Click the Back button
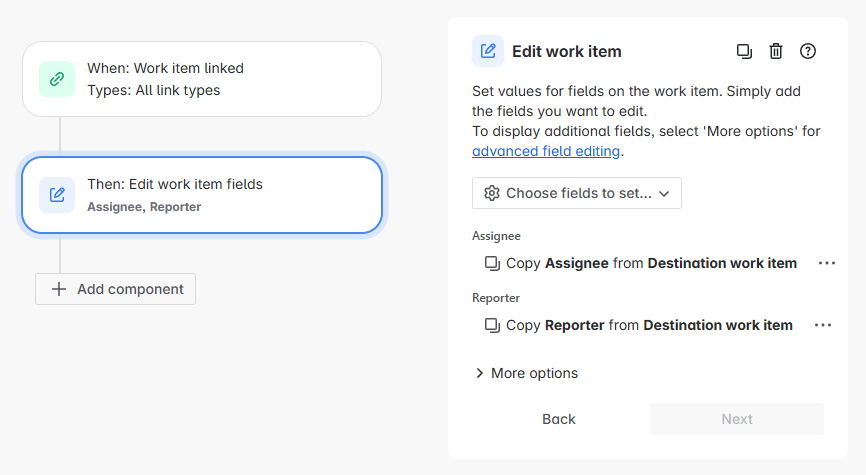This screenshot has height=475, width=866. 559,419
